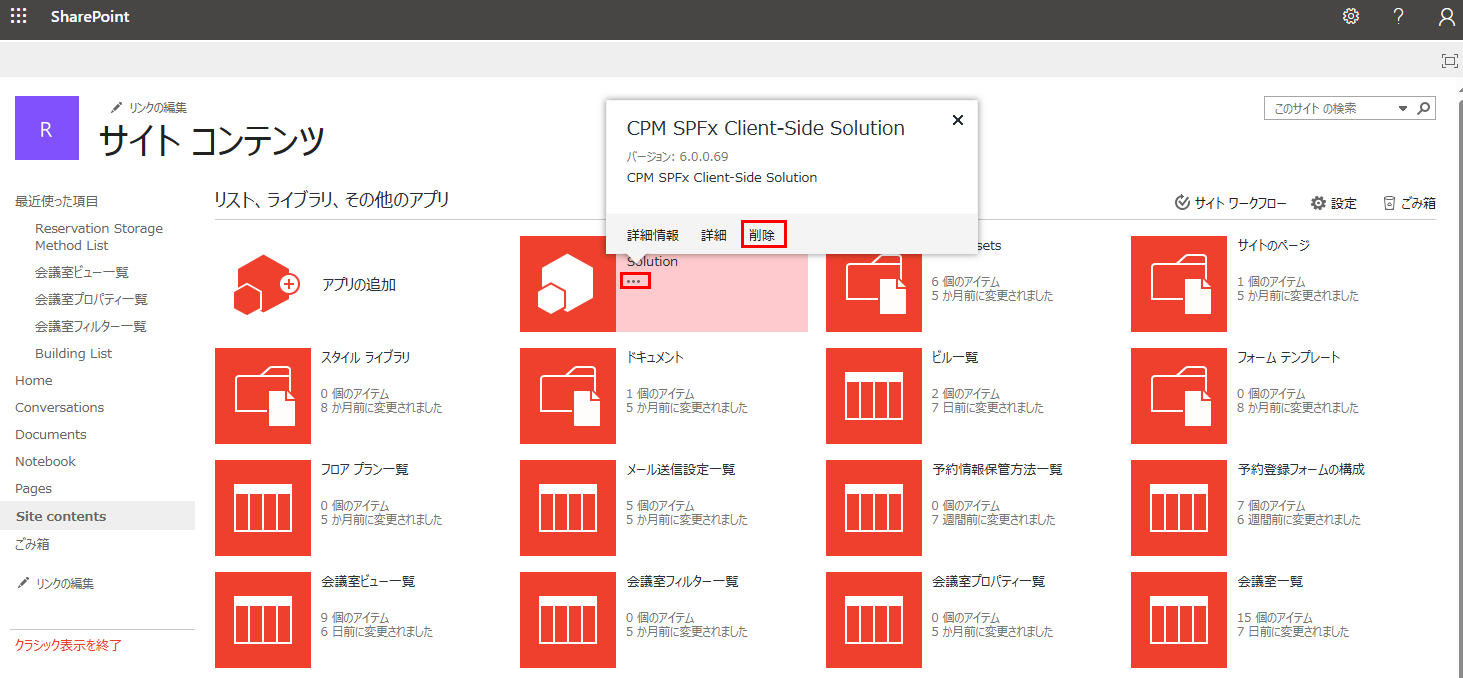Click the site search input field

pyautogui.click(x=1331, y=108)
